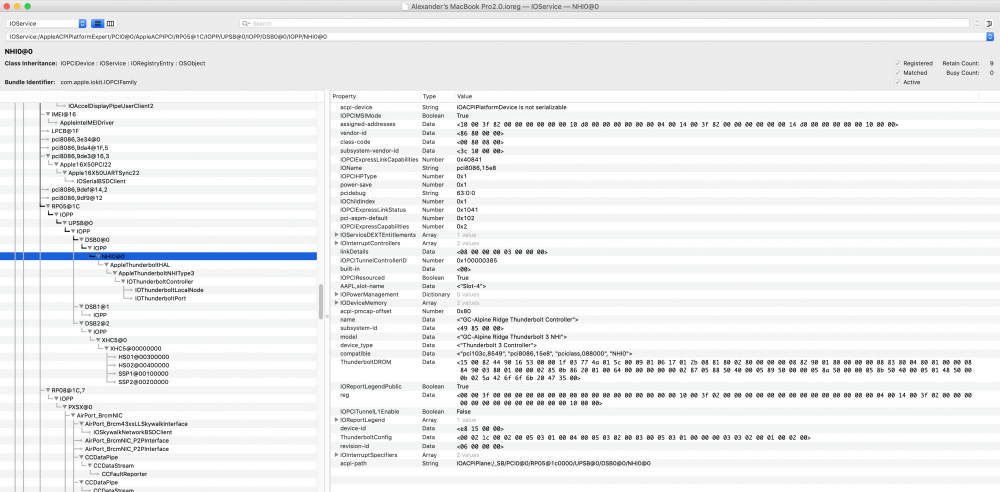This screenshot has height=492, width=1000.
Task: Toggle the Matched checkbox
Action: 897,73
